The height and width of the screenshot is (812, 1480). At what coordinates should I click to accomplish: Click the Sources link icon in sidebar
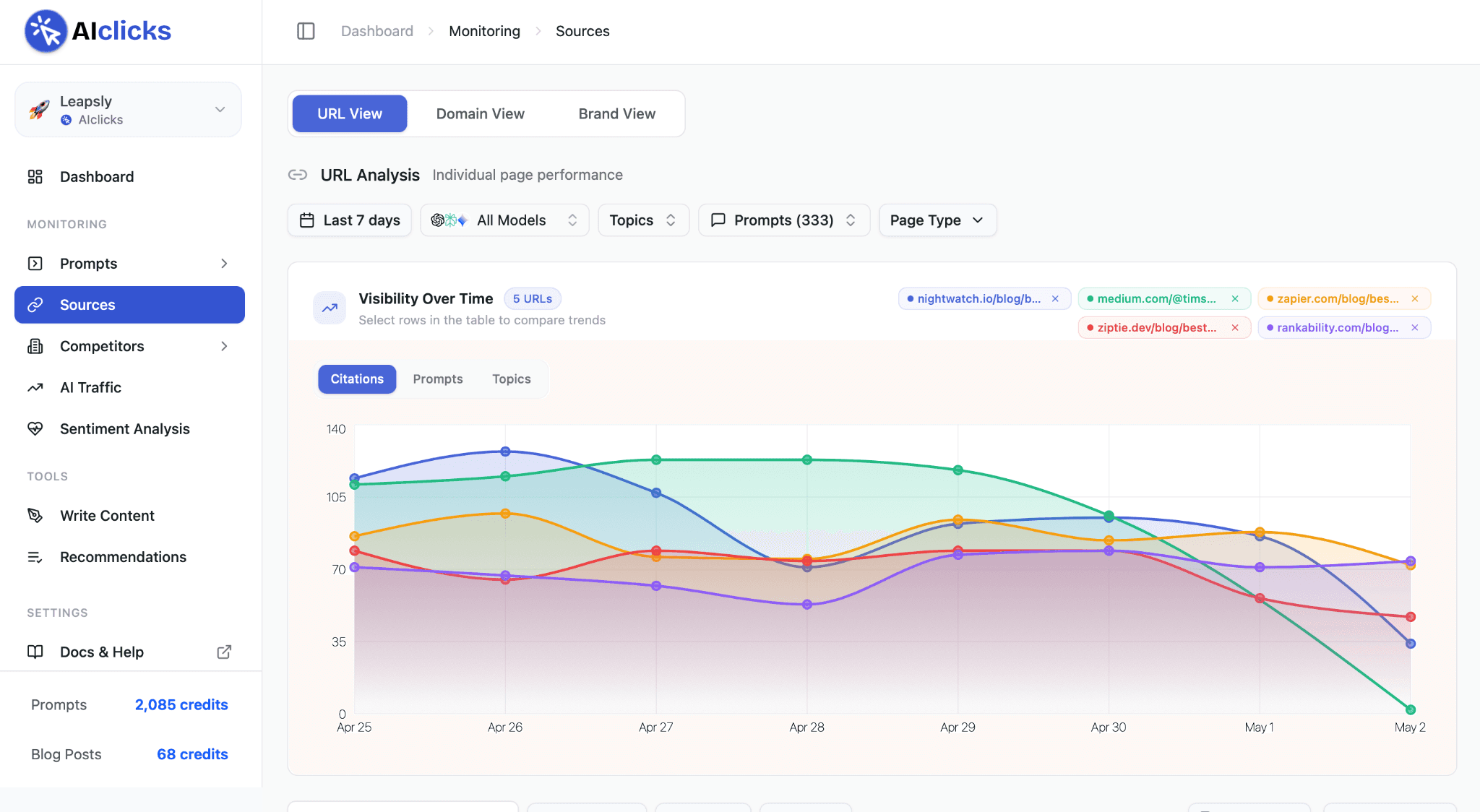point(35,305)
